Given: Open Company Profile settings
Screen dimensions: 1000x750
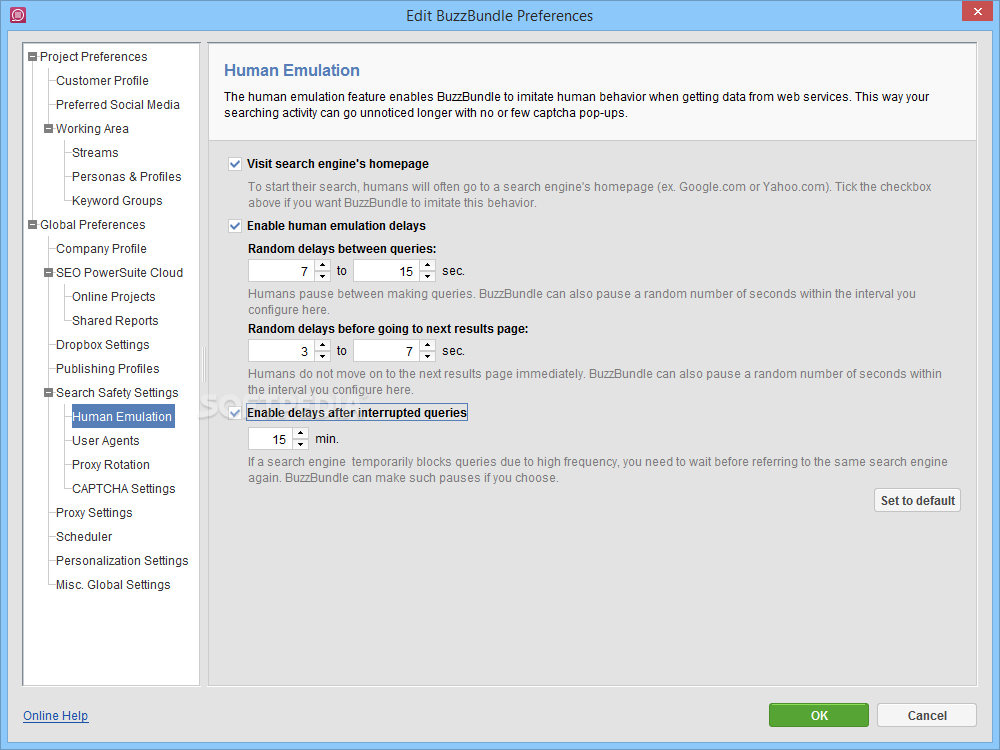Looking at the screenshot, I should point(101,249).
